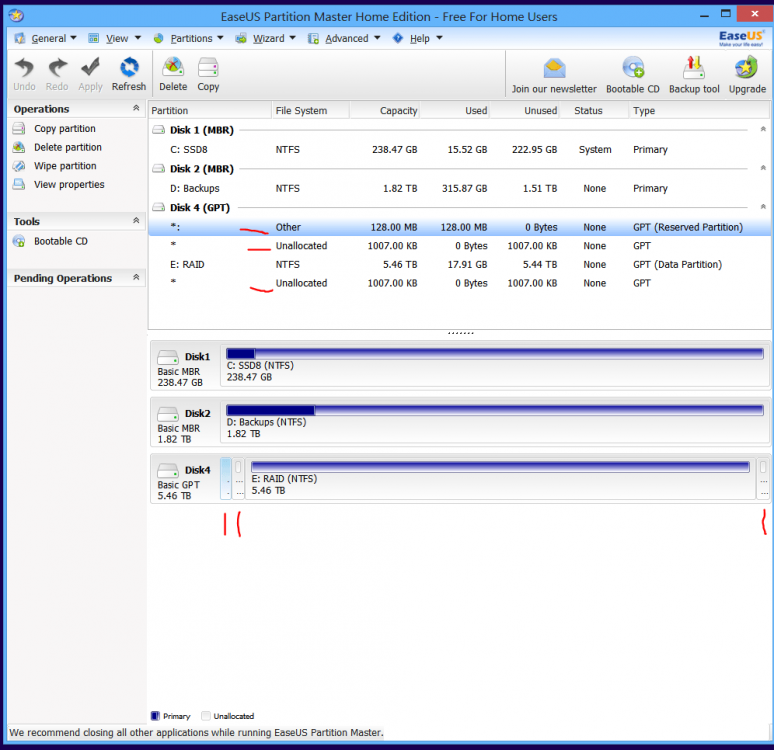Open the View menu

115,39
